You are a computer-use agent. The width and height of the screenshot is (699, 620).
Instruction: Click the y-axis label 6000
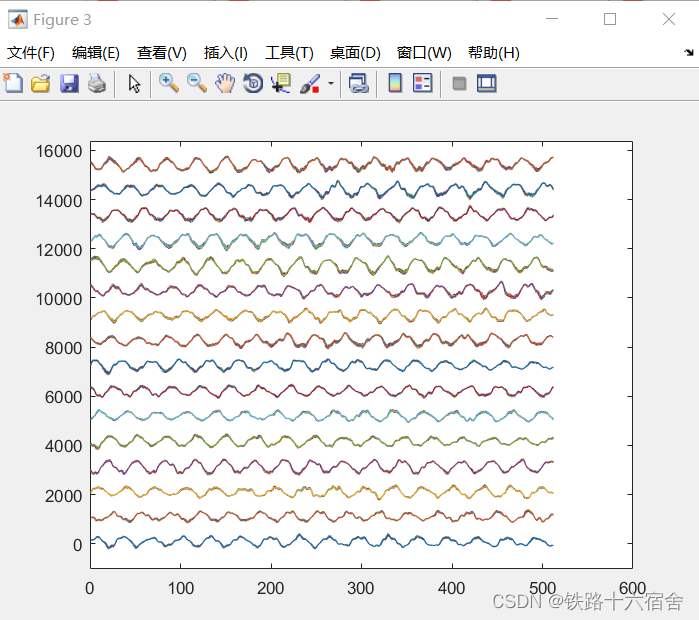click(x=63, y=397)
